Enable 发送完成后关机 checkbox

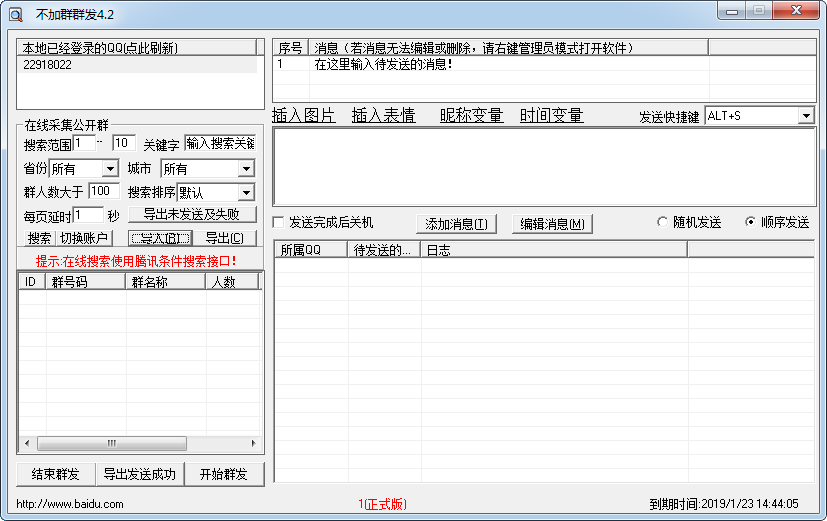tap(278, 222)
